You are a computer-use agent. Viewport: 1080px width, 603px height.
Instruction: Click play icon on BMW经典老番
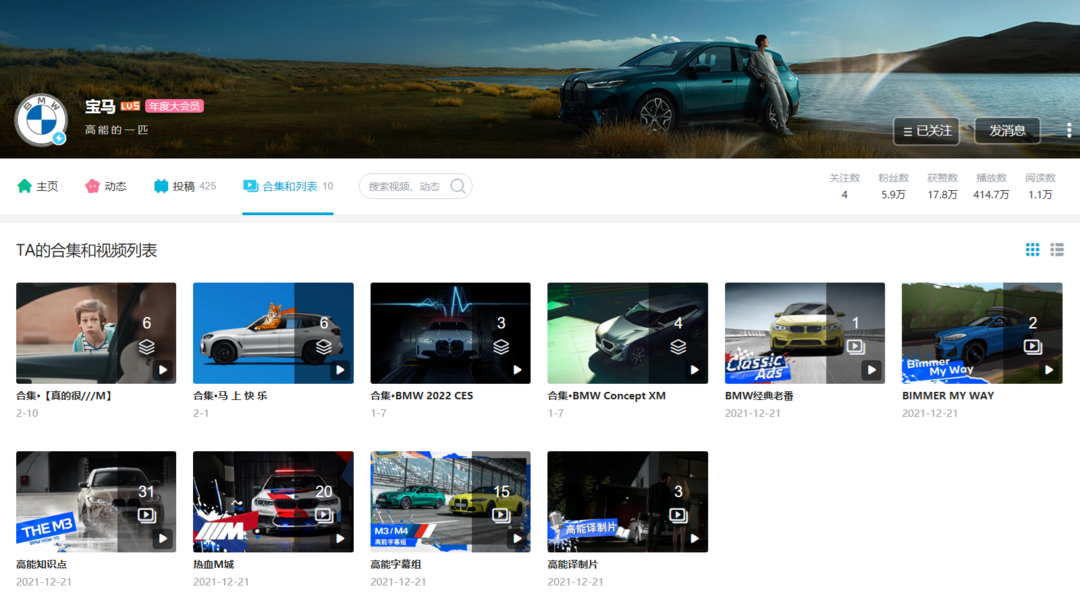click(871, 370)
